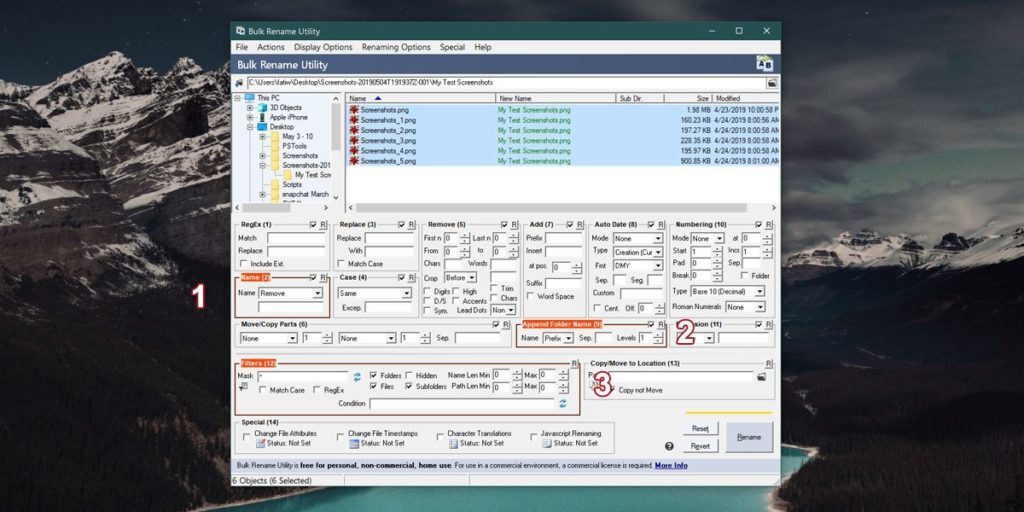The image size is (1024, 512).
Task: Click the browse folder icon beside path field
Action: tap(772, 83)
